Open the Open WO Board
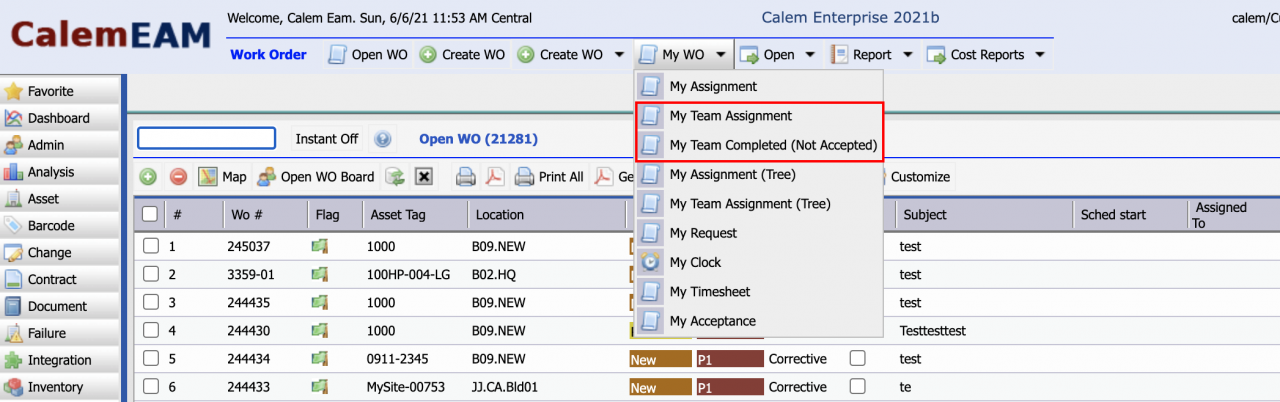 [316, 177]
